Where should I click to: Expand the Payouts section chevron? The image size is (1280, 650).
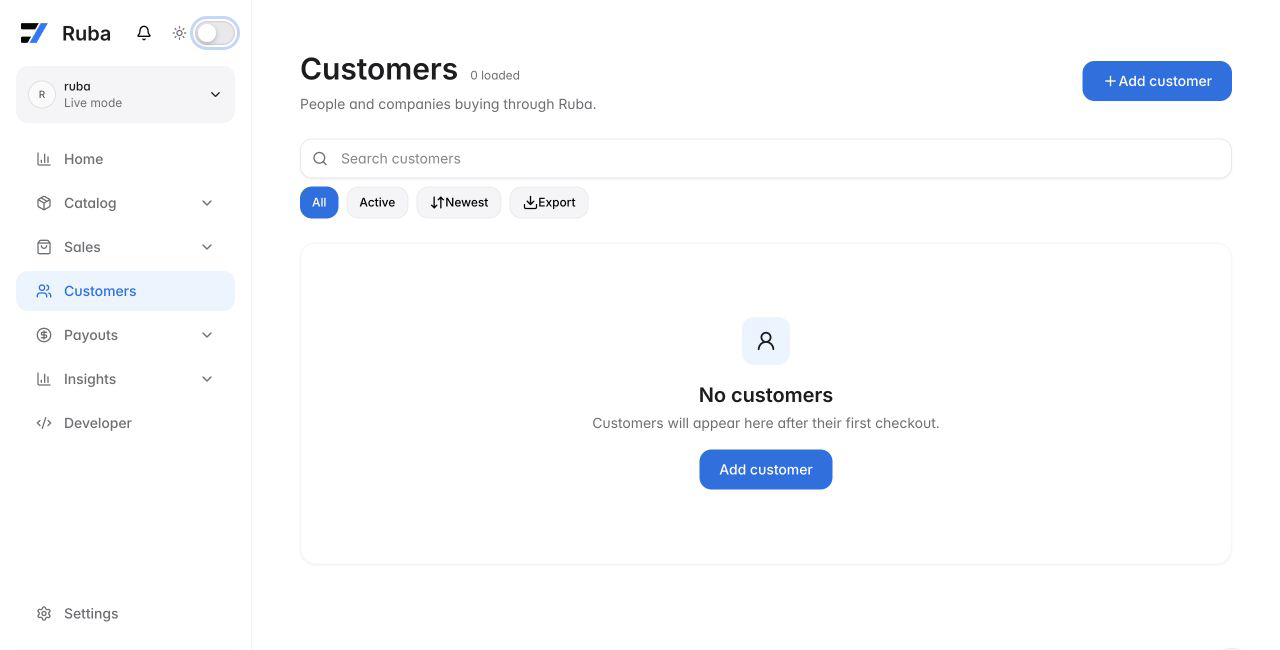(207, 335)
